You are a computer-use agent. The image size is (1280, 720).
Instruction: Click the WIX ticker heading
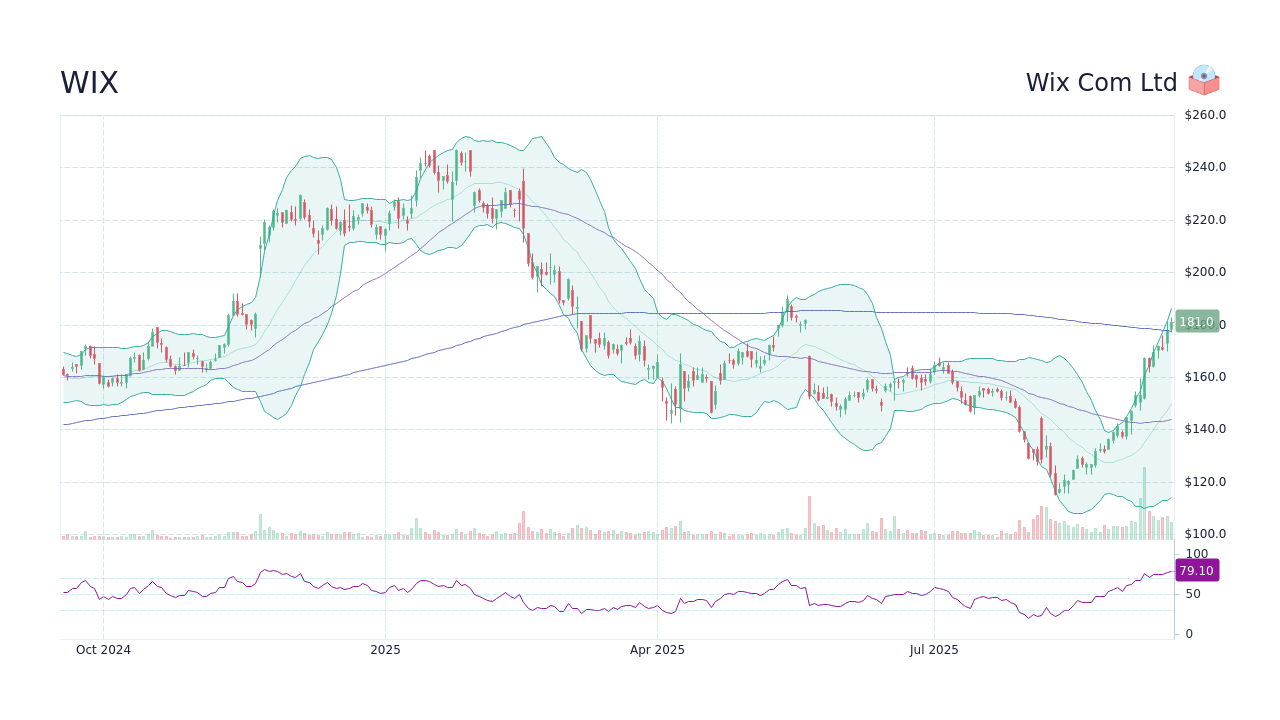coord(89,83)
